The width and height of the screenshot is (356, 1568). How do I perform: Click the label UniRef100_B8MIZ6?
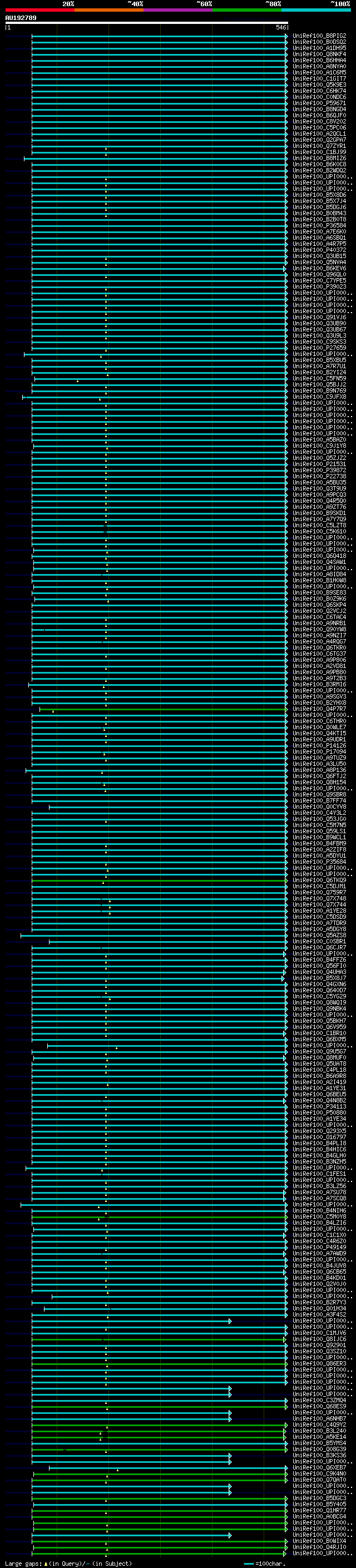tap(319, 159)
